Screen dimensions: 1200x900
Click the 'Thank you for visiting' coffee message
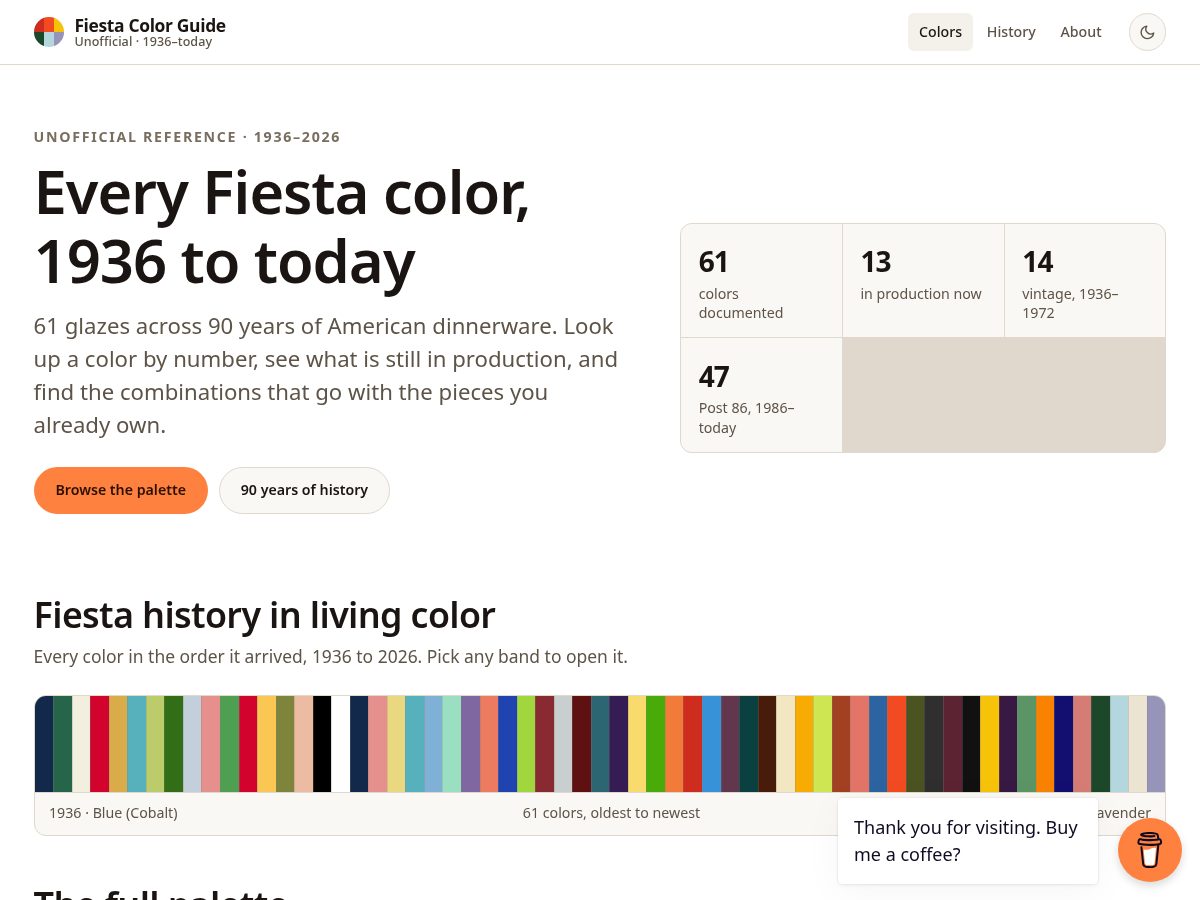coord(968,841)
